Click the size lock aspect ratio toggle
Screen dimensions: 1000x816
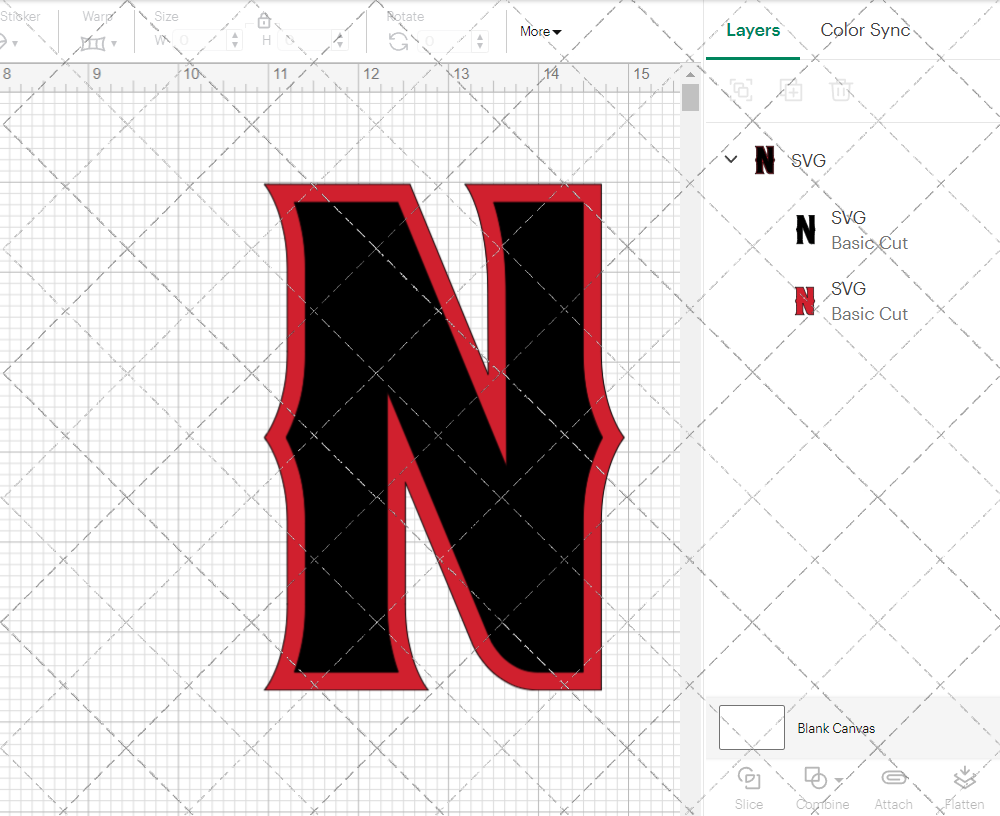(264, 20)
